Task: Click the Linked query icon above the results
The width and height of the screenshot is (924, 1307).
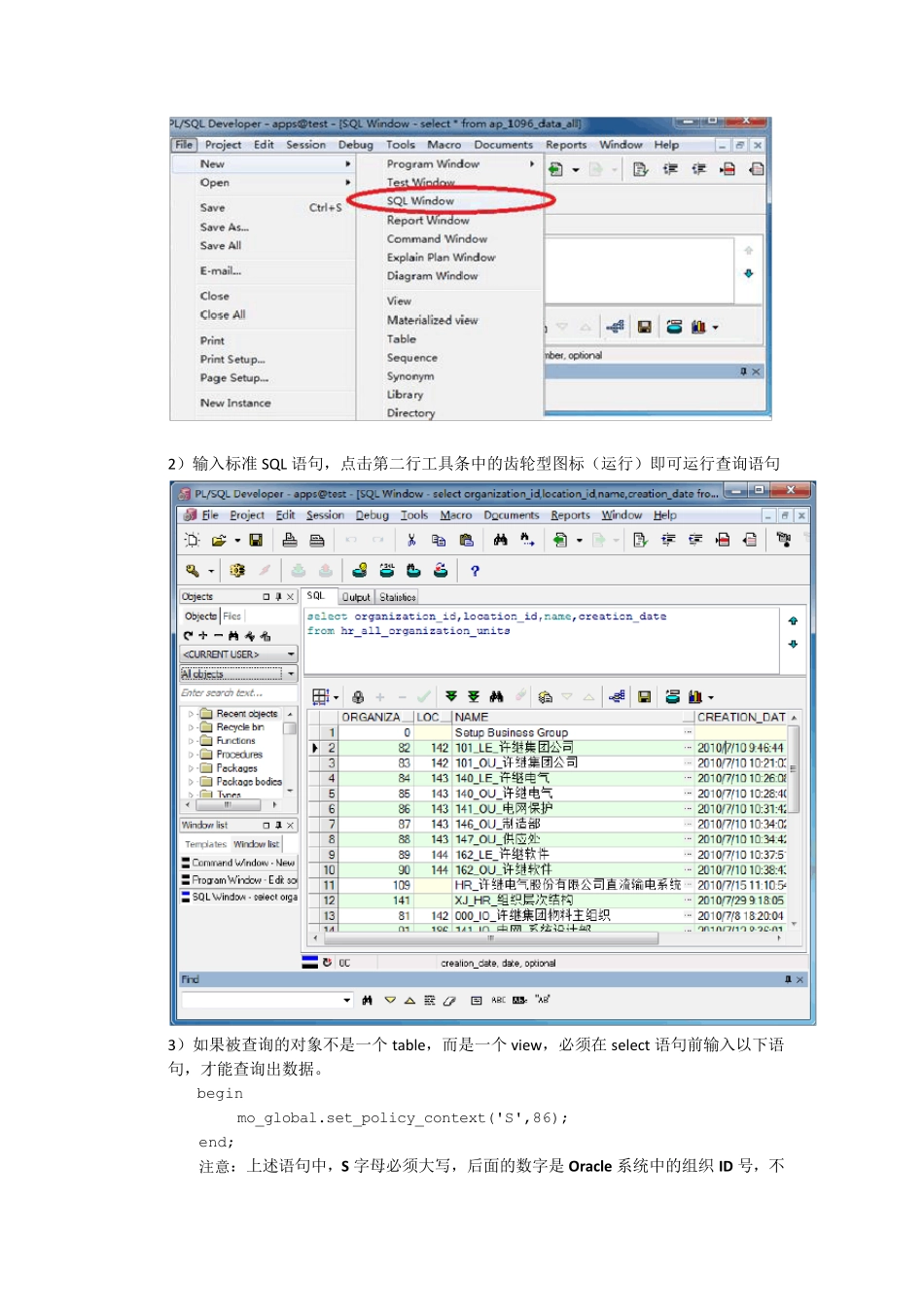Action: (x=617, y=696)
